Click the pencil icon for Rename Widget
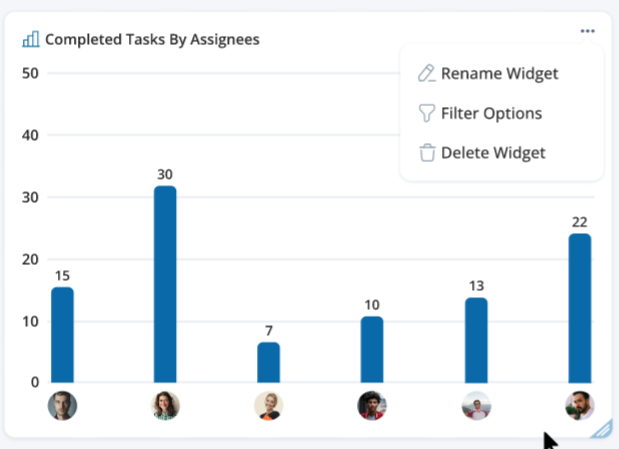This screenshot has height=449, width=619. 427,73
